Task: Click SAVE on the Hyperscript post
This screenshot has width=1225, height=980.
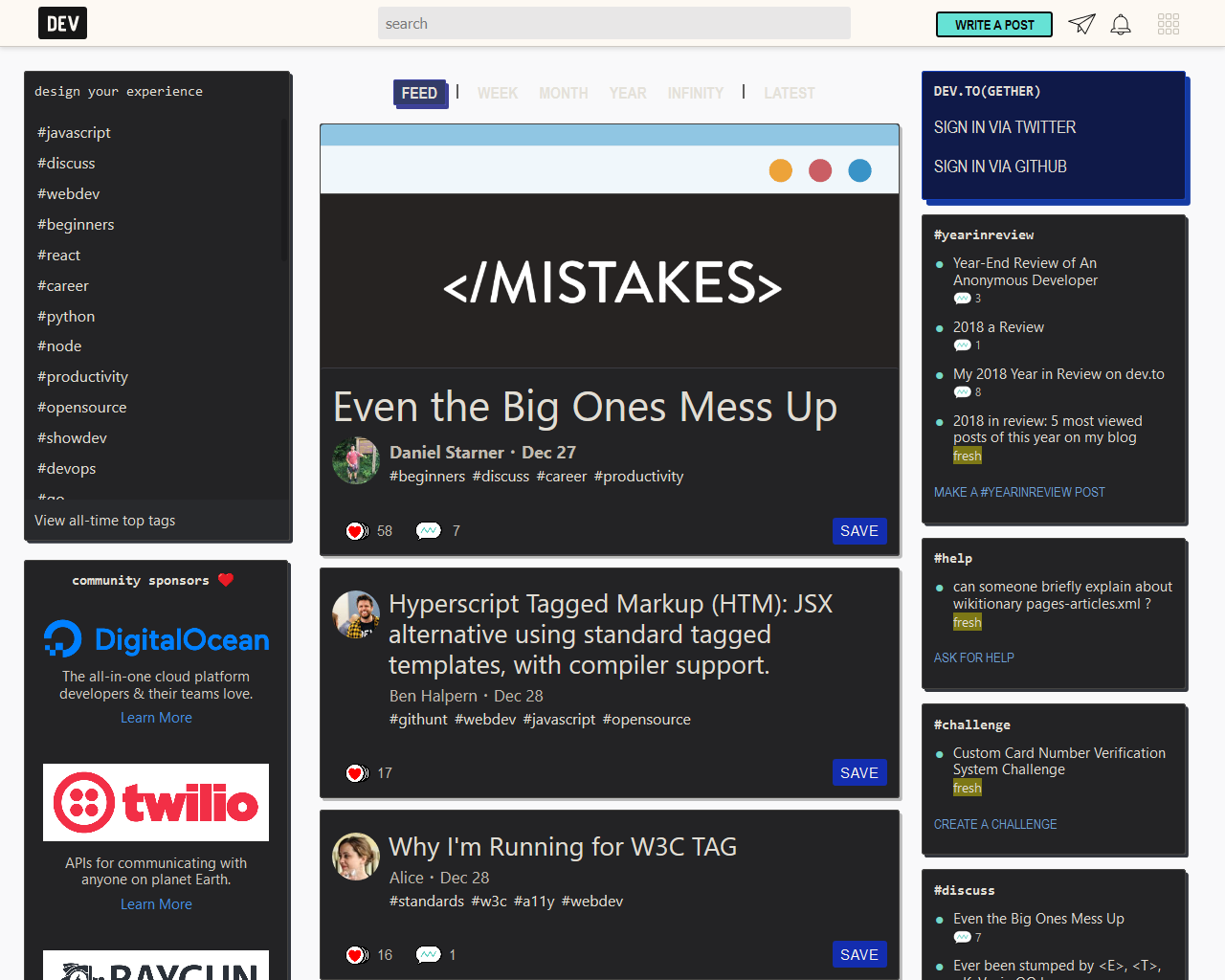Action: pyautogui.click(x=858, y=772)
